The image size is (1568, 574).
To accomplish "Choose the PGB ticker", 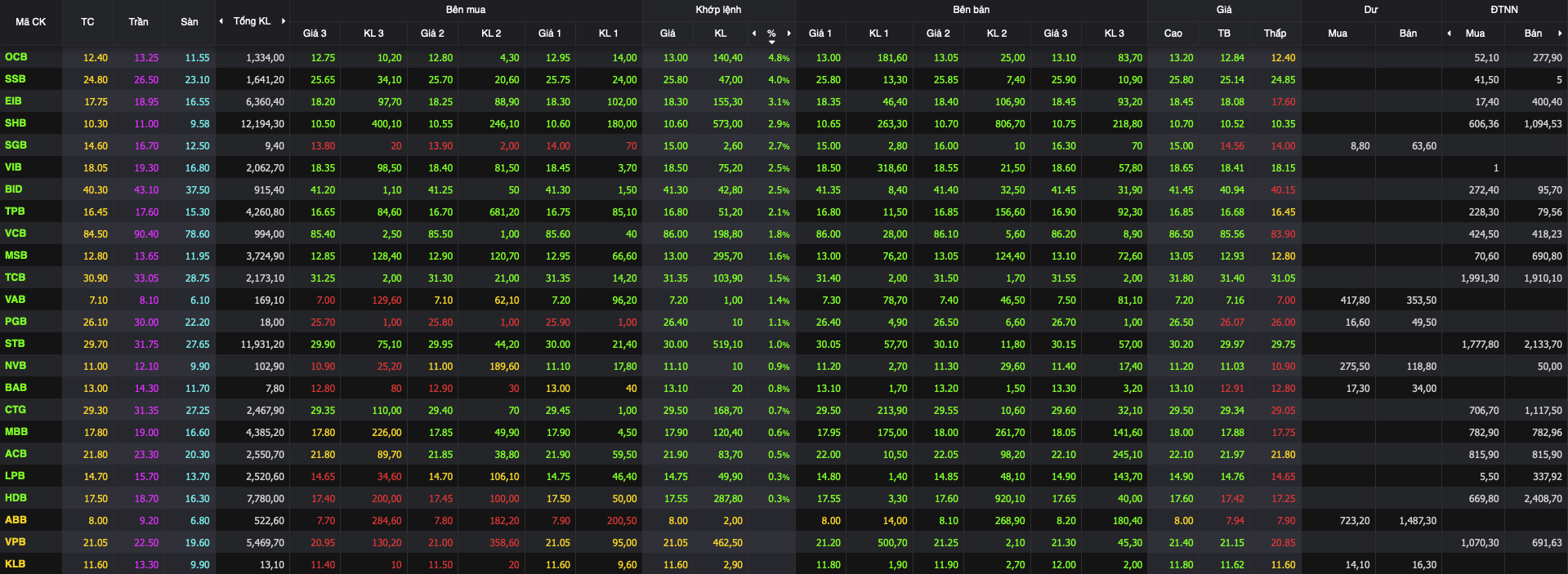I will tap(16, 322).
